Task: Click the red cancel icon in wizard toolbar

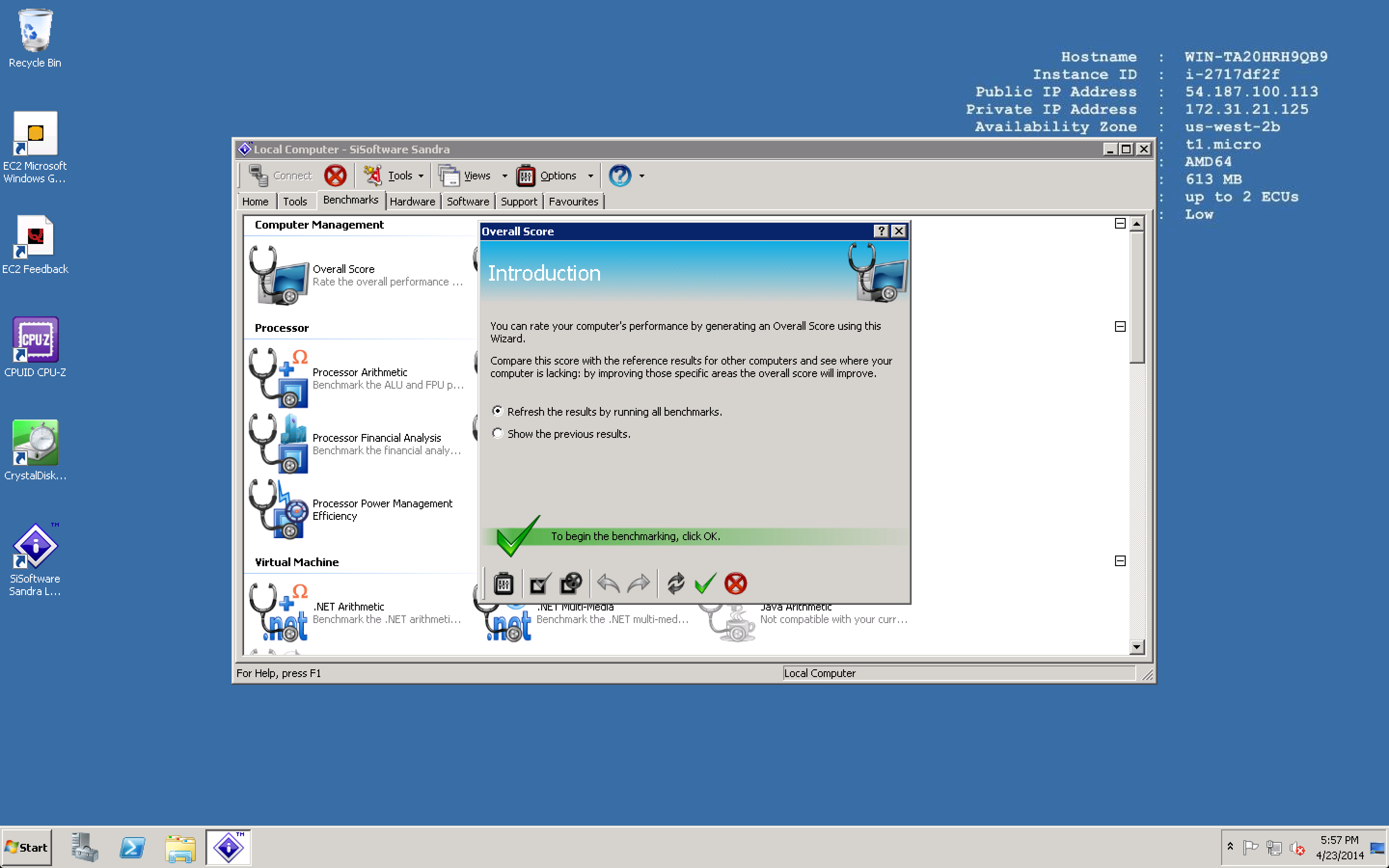Action: tap(735, 583)
